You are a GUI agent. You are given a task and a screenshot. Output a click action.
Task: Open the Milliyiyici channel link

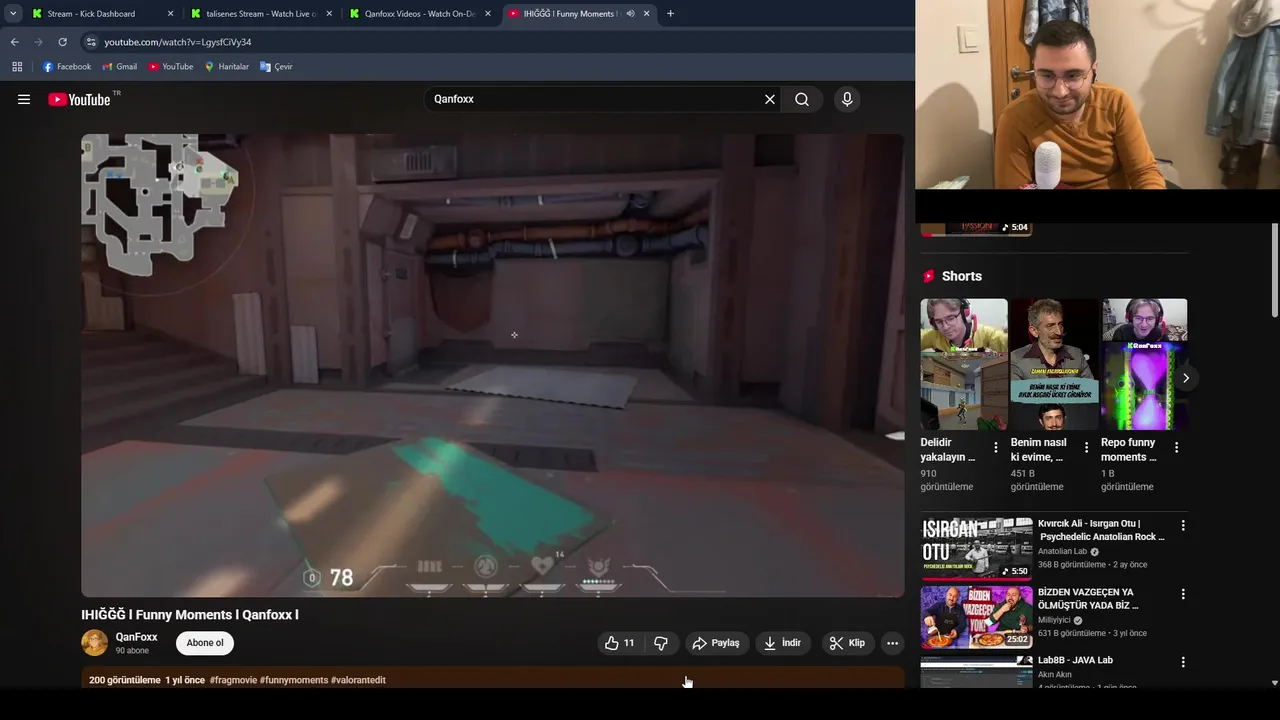[x=1056, y=620]
